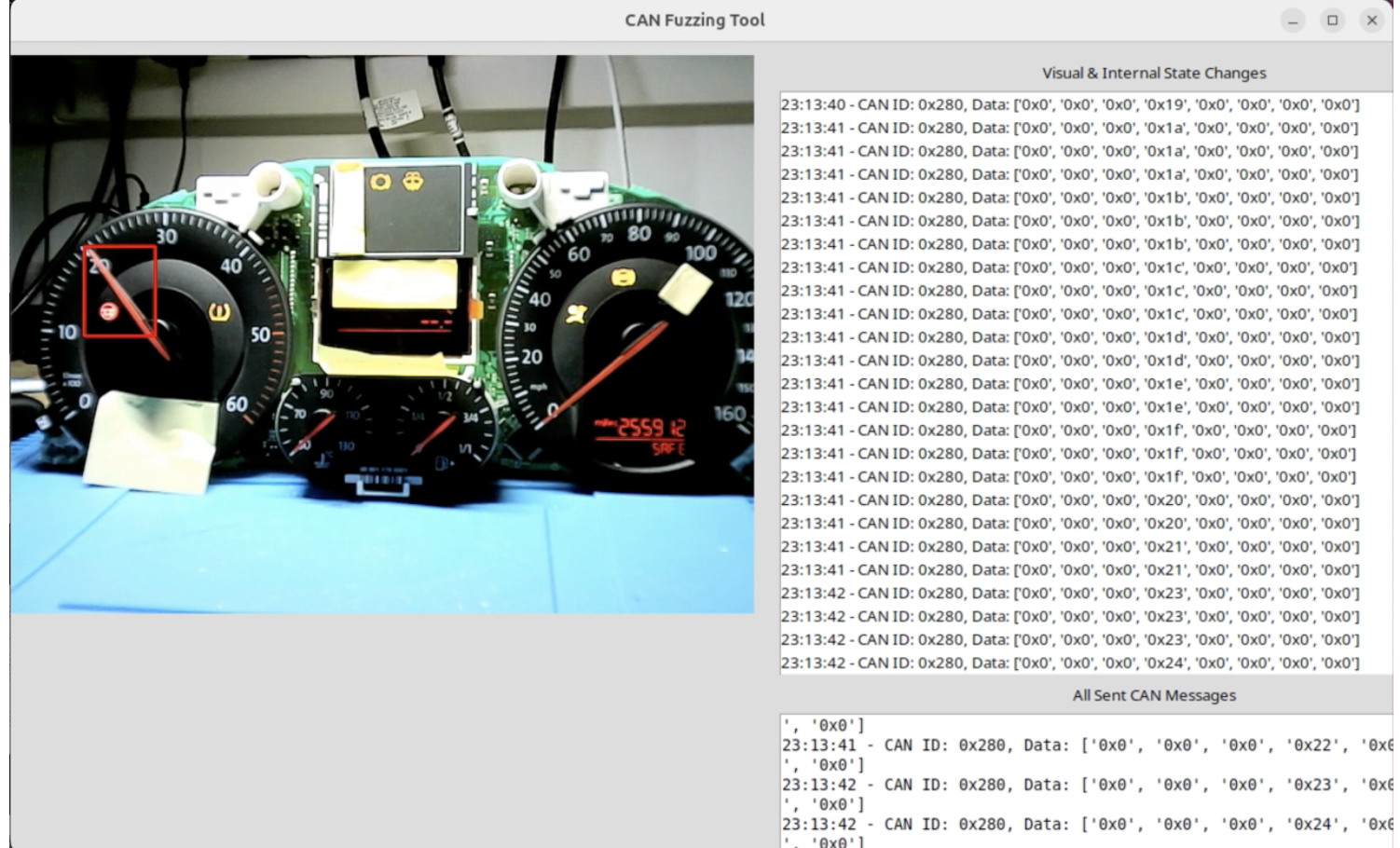Click the right yellow icon on top display
The image size is (1400, 848).
coord(413,180)
